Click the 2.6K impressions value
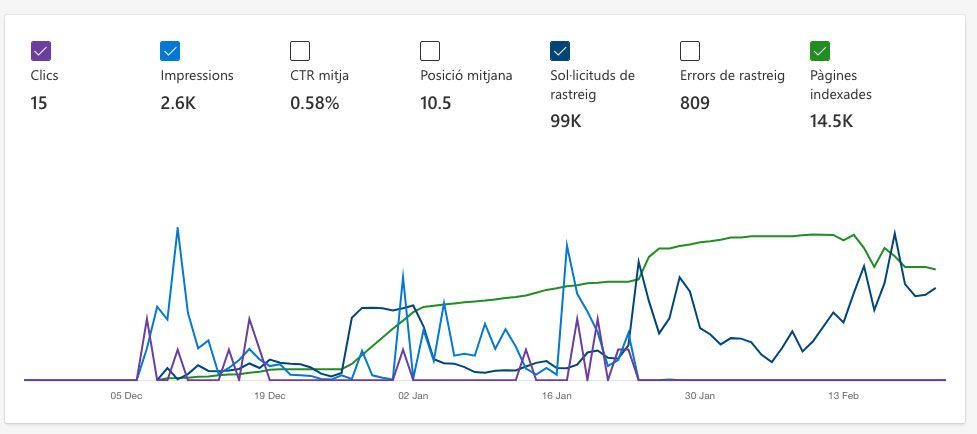 (178, 103)
